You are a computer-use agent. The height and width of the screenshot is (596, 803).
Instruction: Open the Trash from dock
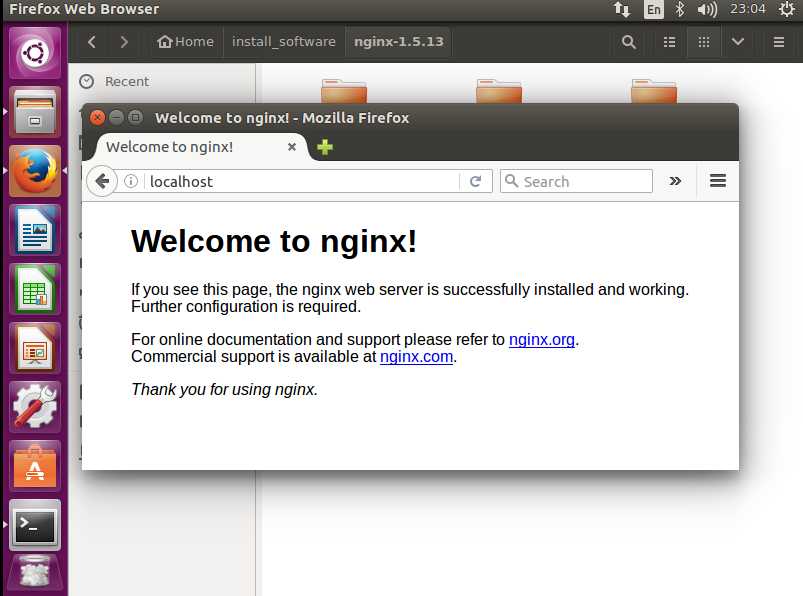[35, 573]
